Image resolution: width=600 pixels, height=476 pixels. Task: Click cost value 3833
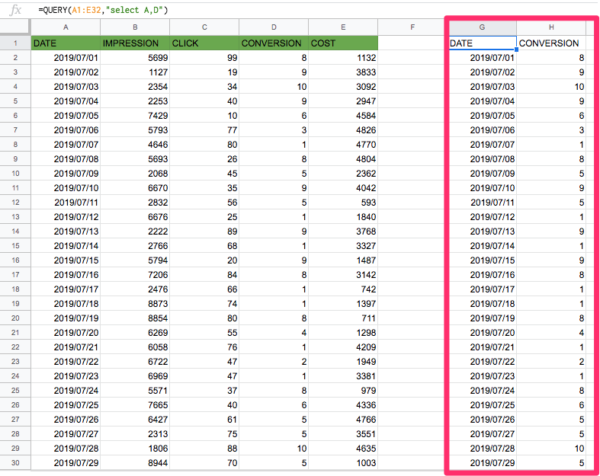(343, 72)
